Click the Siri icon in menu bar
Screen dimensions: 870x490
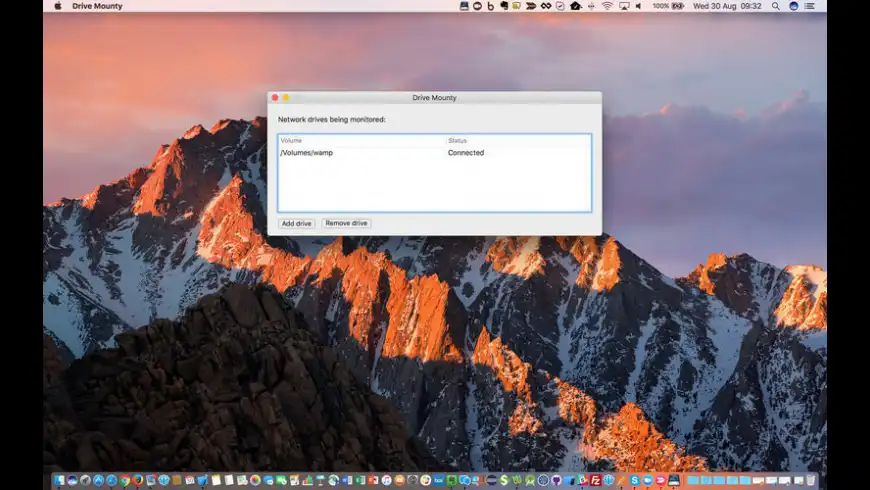pyautogui.click(x=794, y=6)
